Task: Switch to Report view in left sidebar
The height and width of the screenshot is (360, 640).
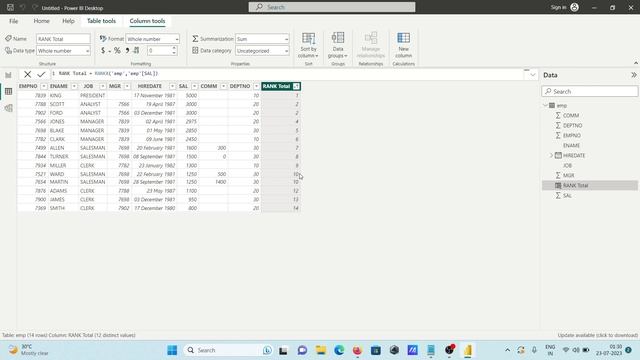Action: (x=8, y=75)
